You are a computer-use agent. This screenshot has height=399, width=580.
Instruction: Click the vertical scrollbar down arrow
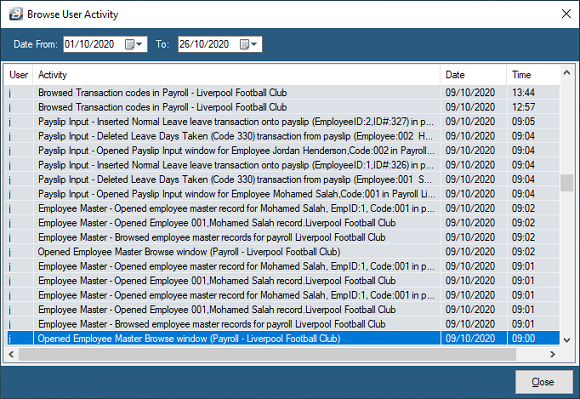(x=567, y=340)
